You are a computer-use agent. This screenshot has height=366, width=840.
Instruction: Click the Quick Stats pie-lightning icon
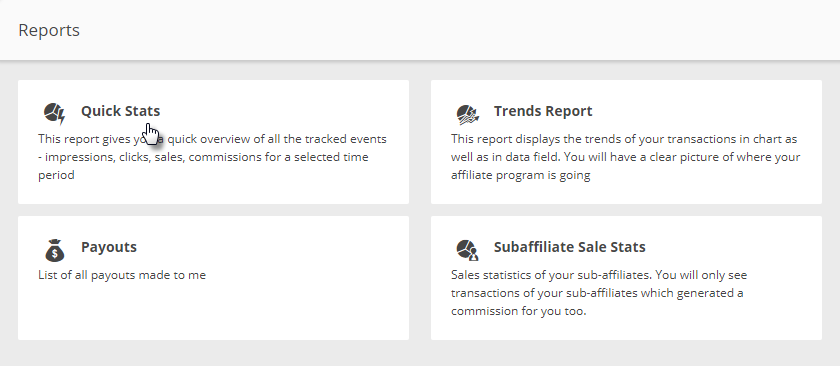coord(54,113)
